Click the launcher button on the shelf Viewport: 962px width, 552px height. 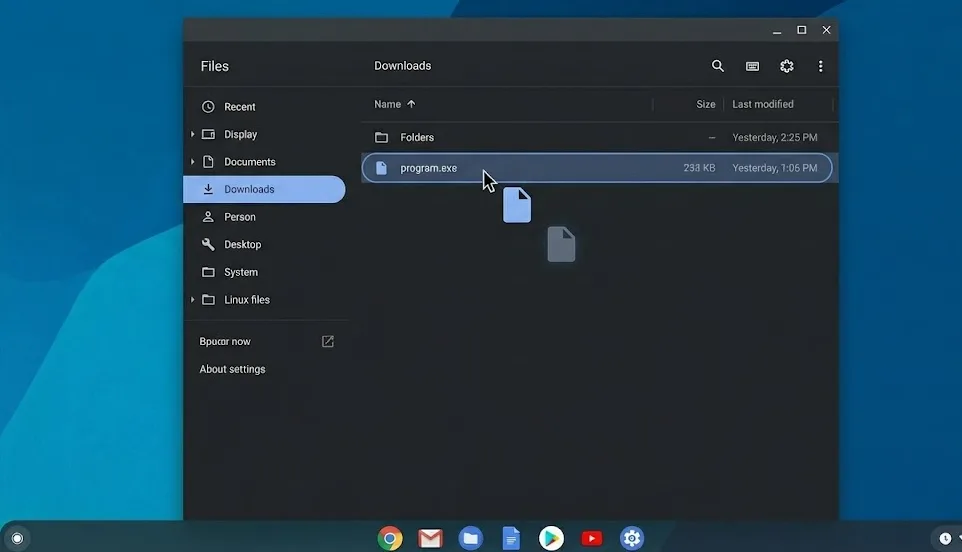[17, 538]
